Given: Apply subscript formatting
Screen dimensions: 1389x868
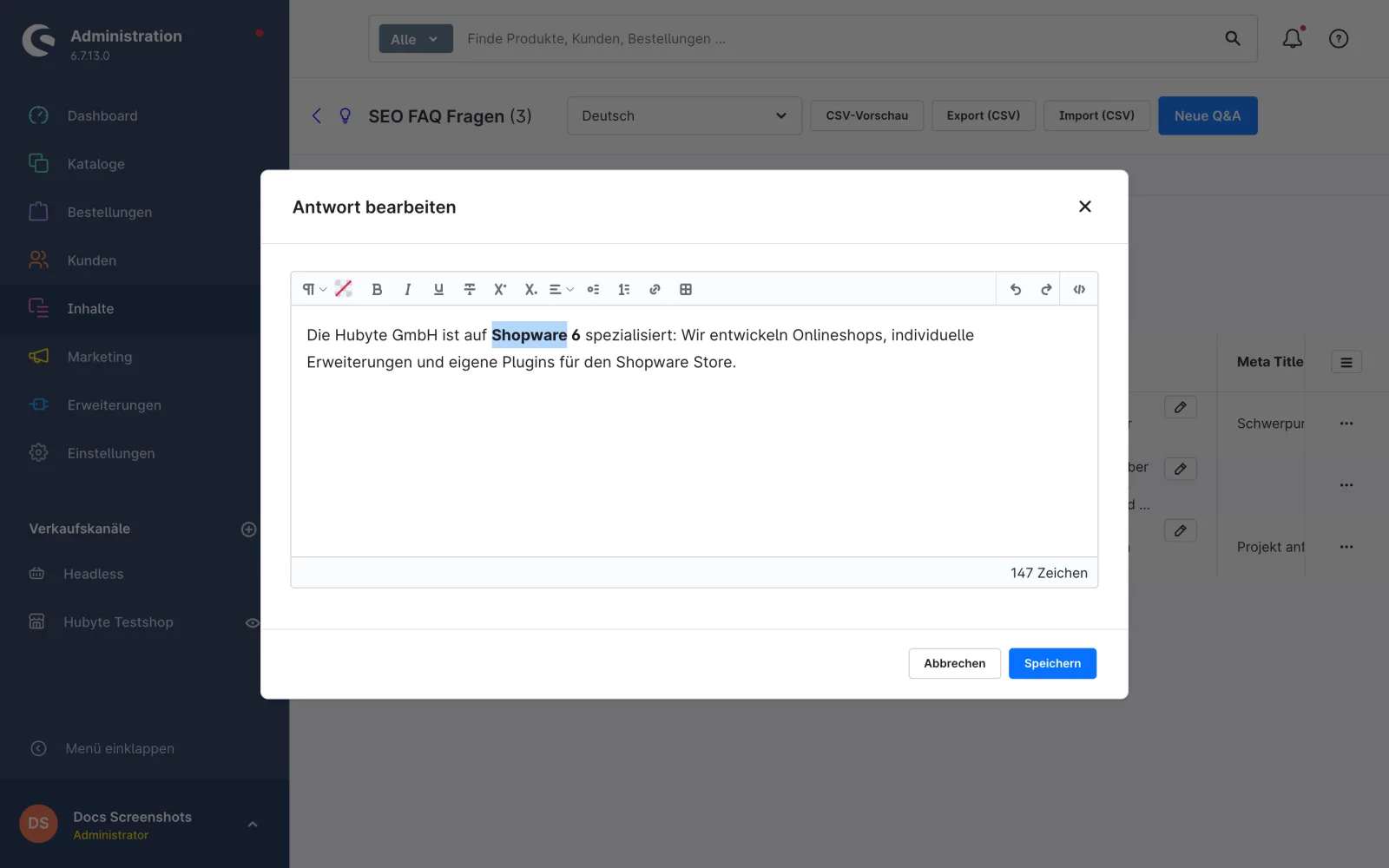Looking at the screenshot, I should click(x=530, y=289).
